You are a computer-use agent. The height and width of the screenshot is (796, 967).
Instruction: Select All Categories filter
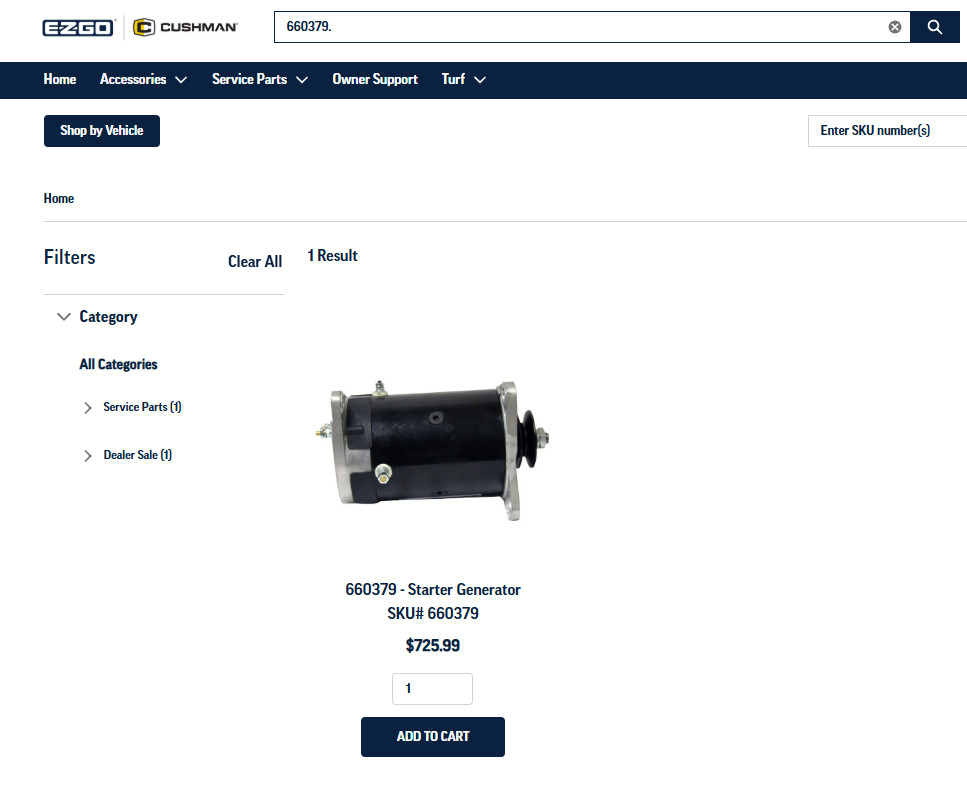pos(118,365)
